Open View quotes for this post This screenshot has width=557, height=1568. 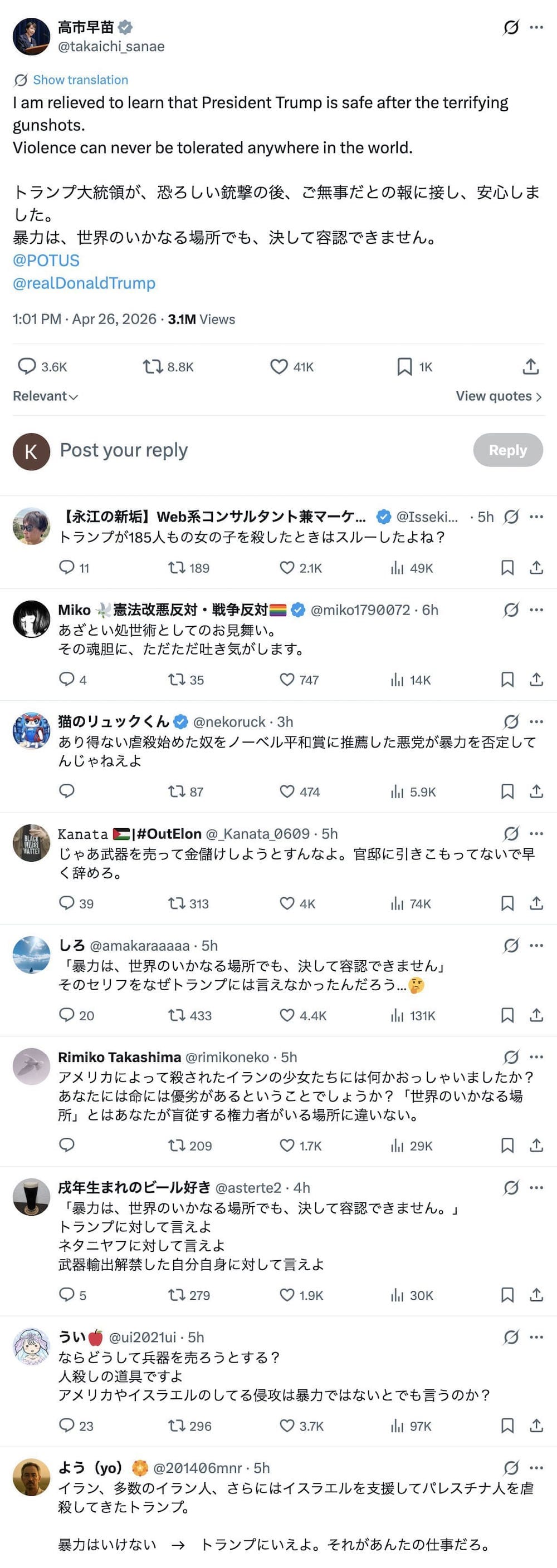[499, 396]
